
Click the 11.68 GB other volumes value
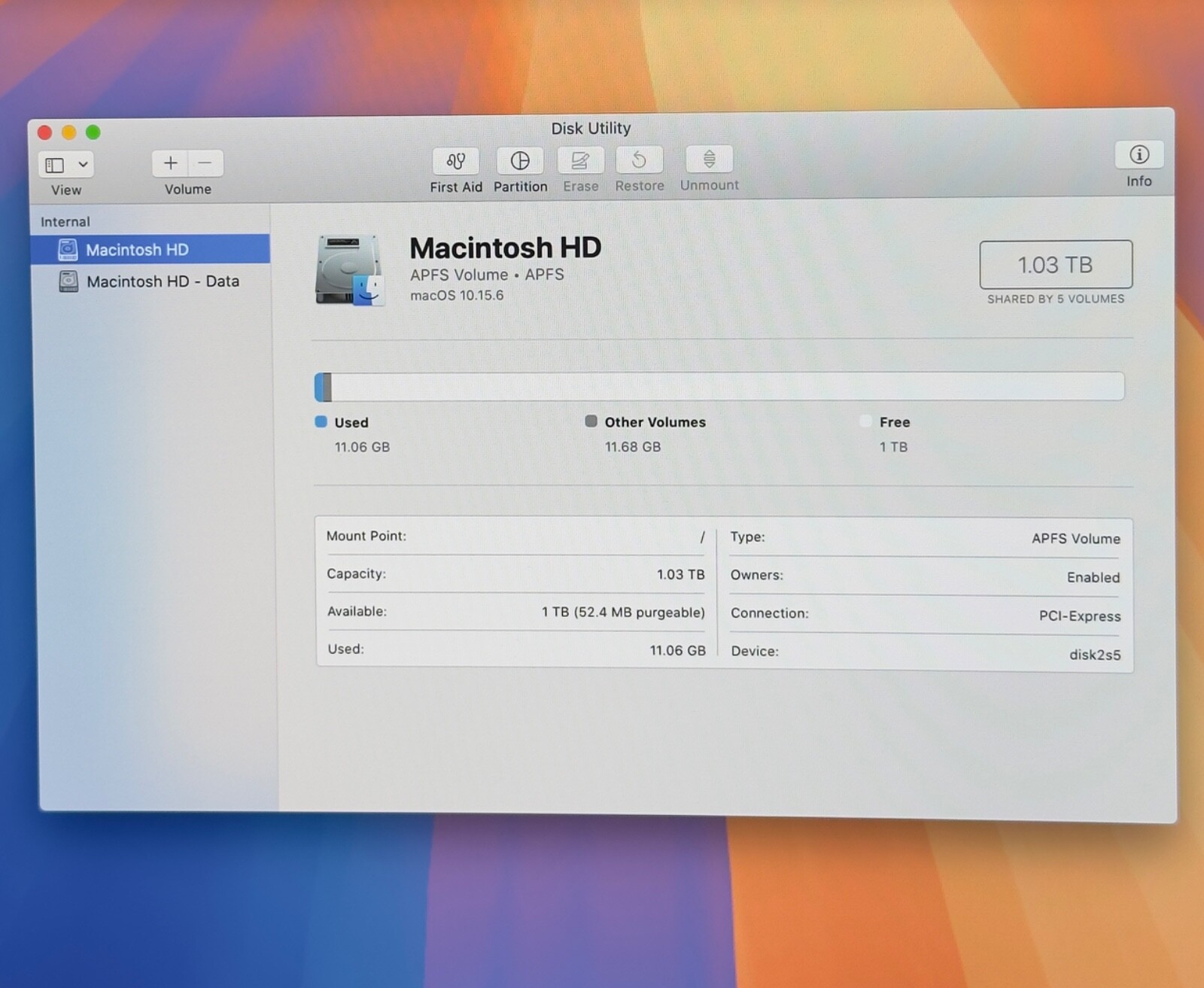click(x=633, y=447)
